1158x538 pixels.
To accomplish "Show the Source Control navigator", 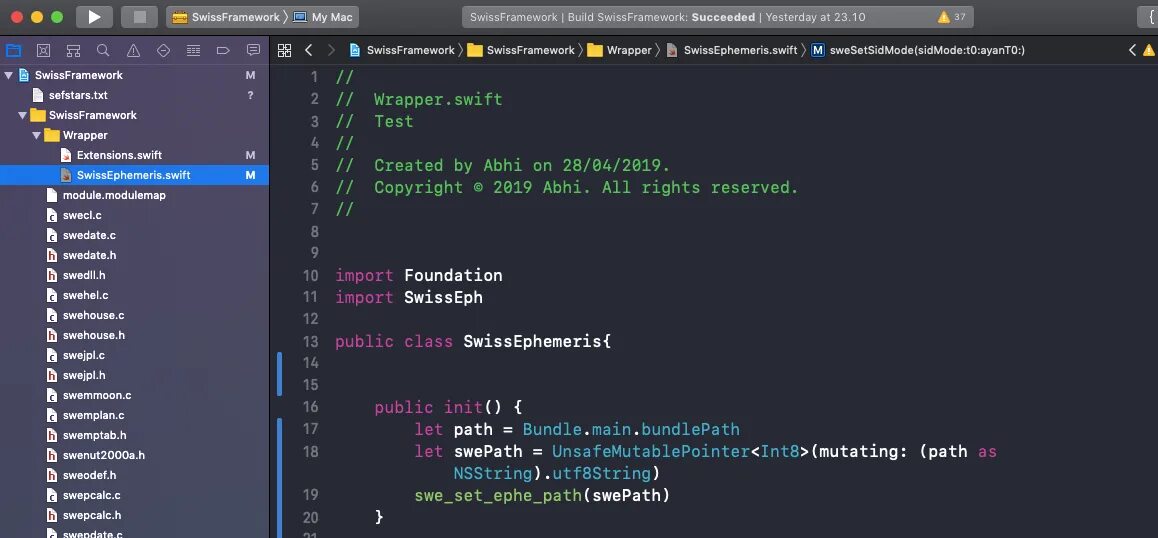I will 44,50.
